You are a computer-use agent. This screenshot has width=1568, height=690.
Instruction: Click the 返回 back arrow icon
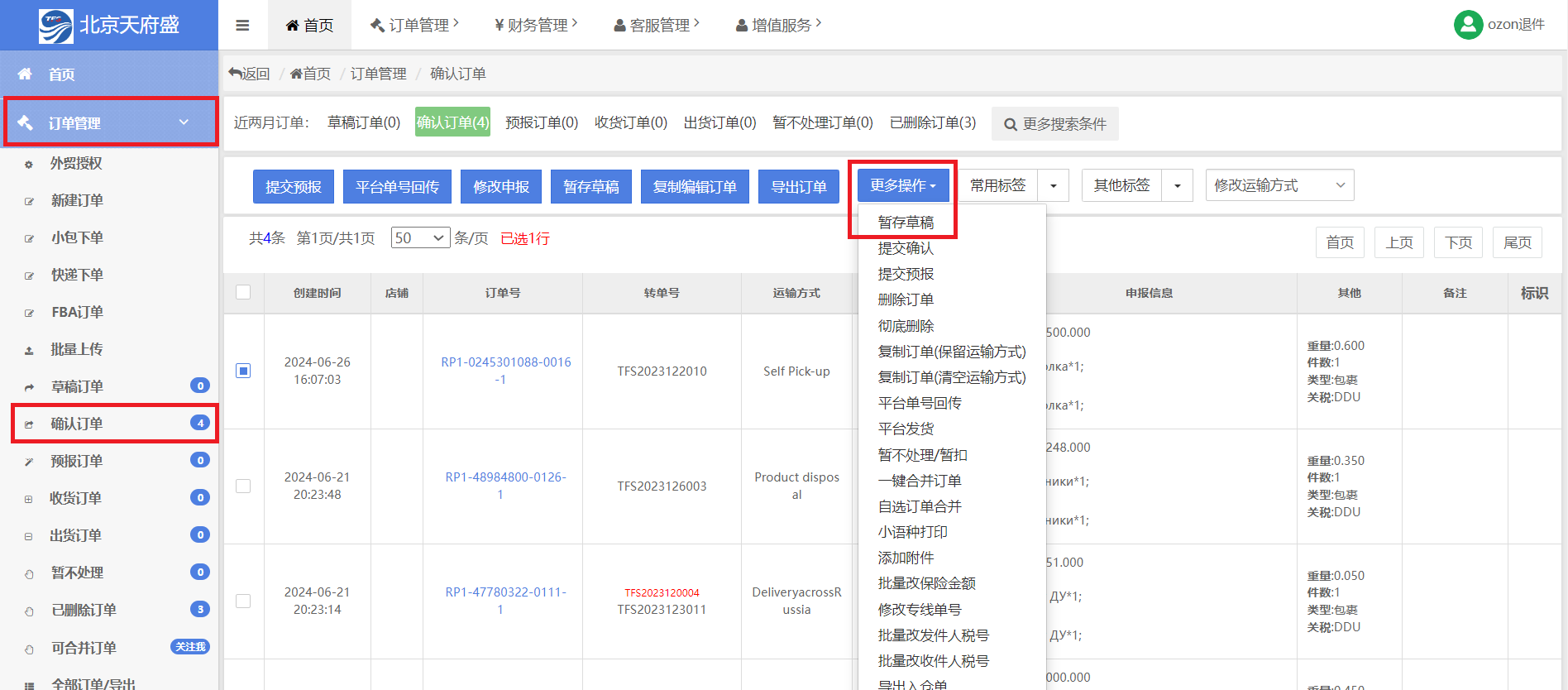pos(235,74)
